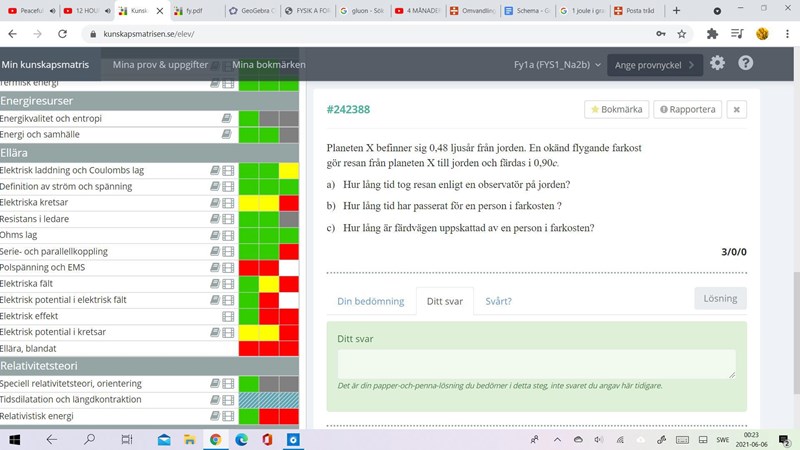The image size is (800, 450).
Task: Click the Ditt svar text field
Action: [x=536, y=364]
